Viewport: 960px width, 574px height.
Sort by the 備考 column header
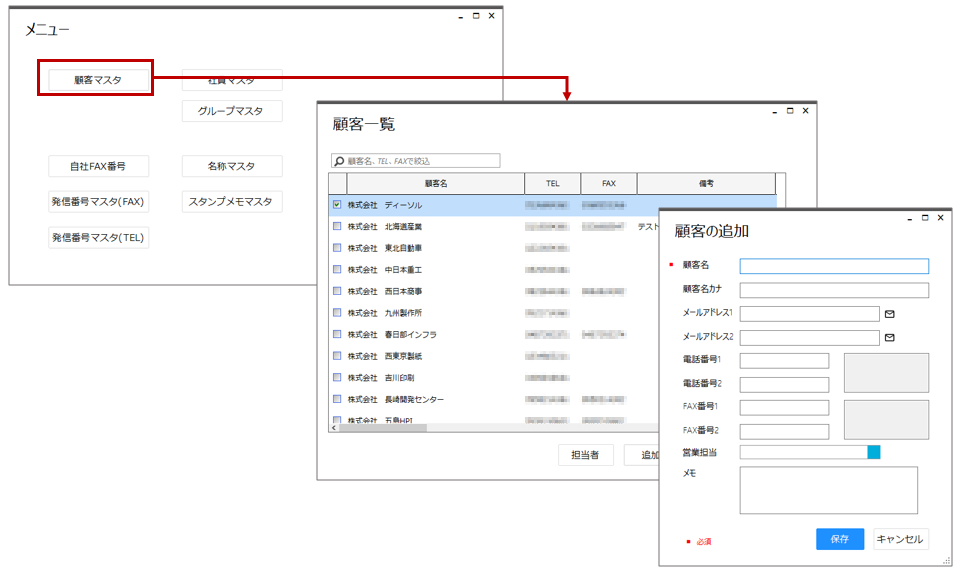coord(707,183)
